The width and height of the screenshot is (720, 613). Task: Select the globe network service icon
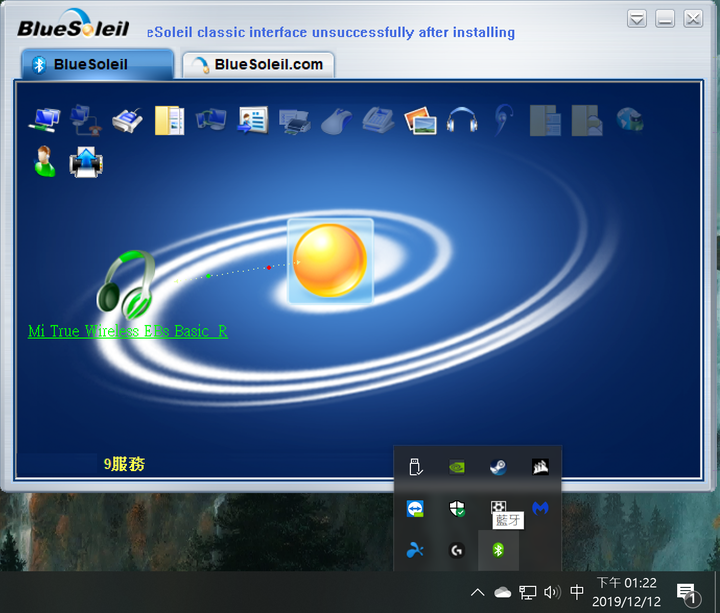coord(630,119)
